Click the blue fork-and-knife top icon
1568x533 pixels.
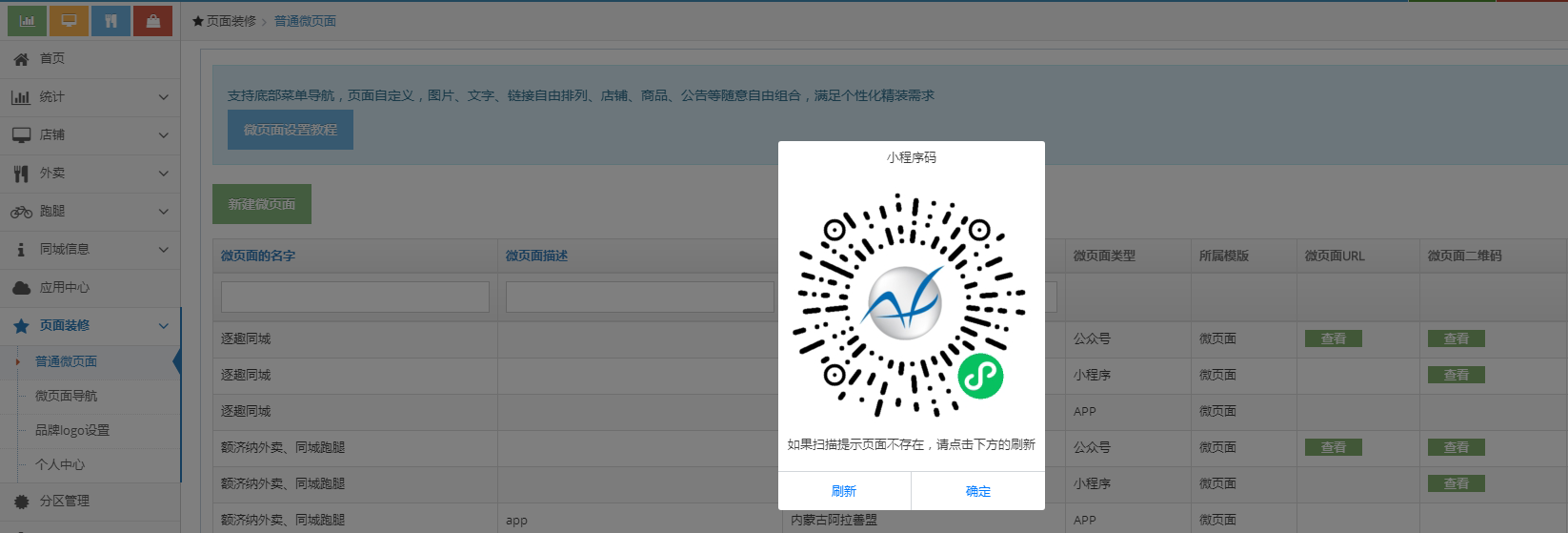click(x=111, y=21)
